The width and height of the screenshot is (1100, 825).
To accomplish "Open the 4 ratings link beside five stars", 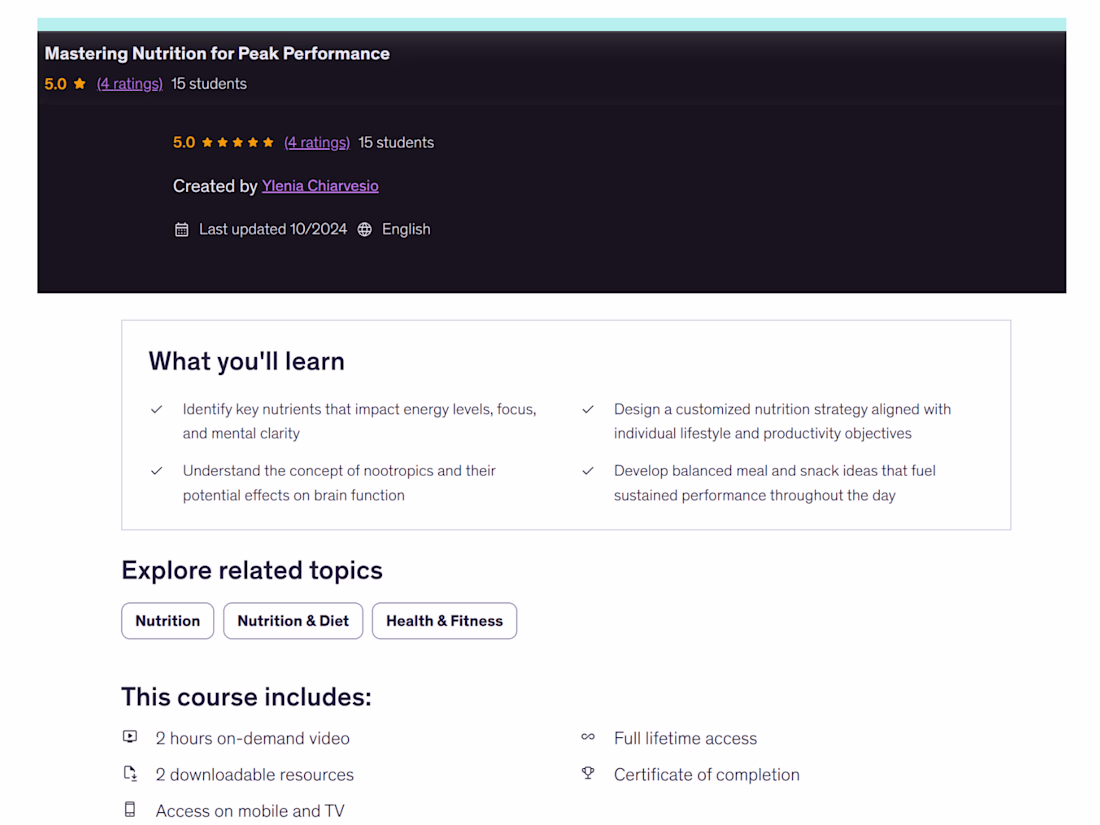I will point(317,143).
